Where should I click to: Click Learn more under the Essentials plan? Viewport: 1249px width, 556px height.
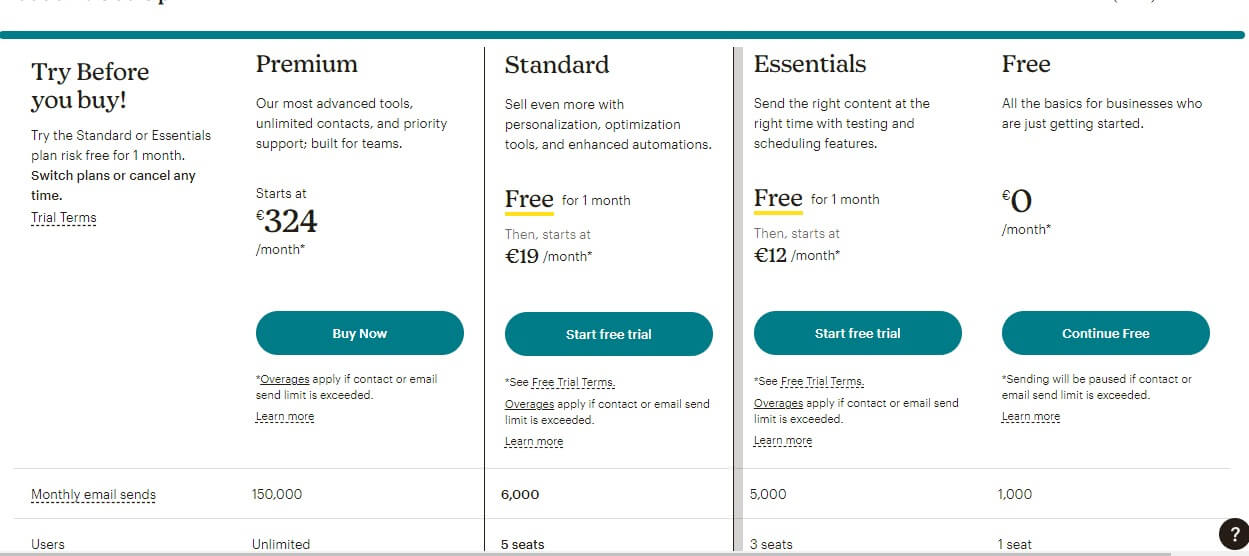(783, 441)
